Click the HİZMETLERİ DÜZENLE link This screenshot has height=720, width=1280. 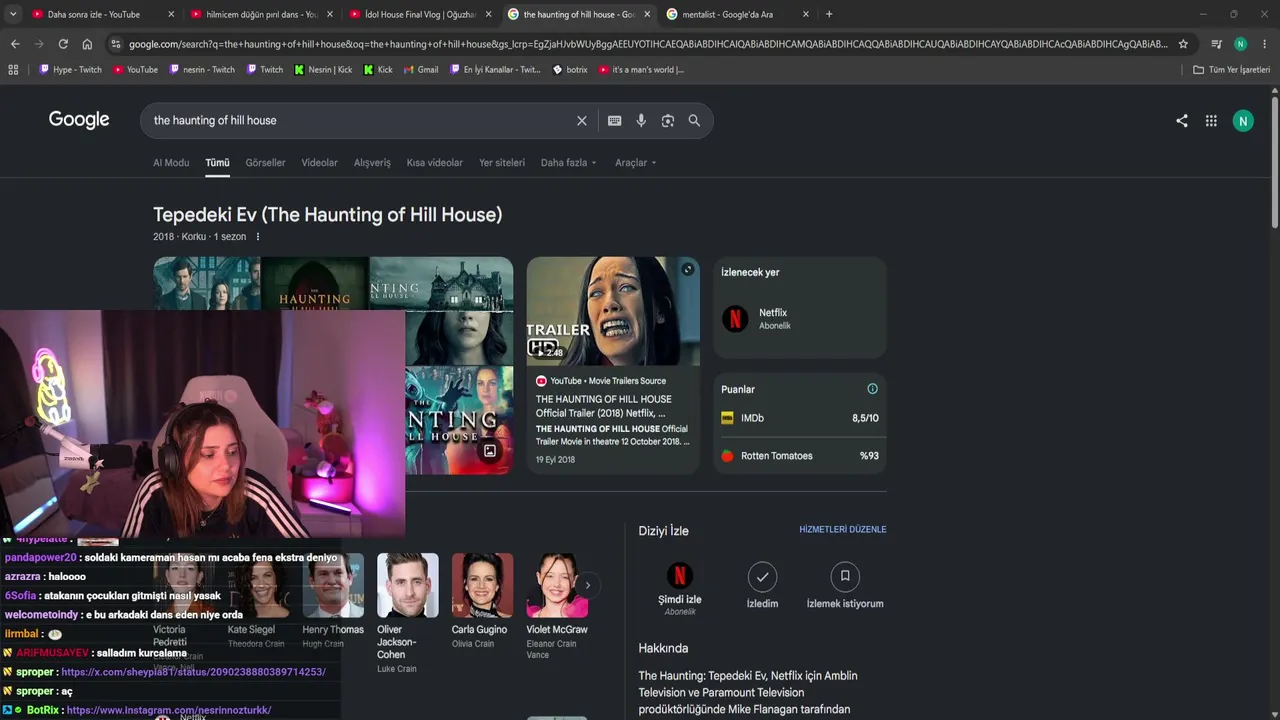tap(843, 529)
